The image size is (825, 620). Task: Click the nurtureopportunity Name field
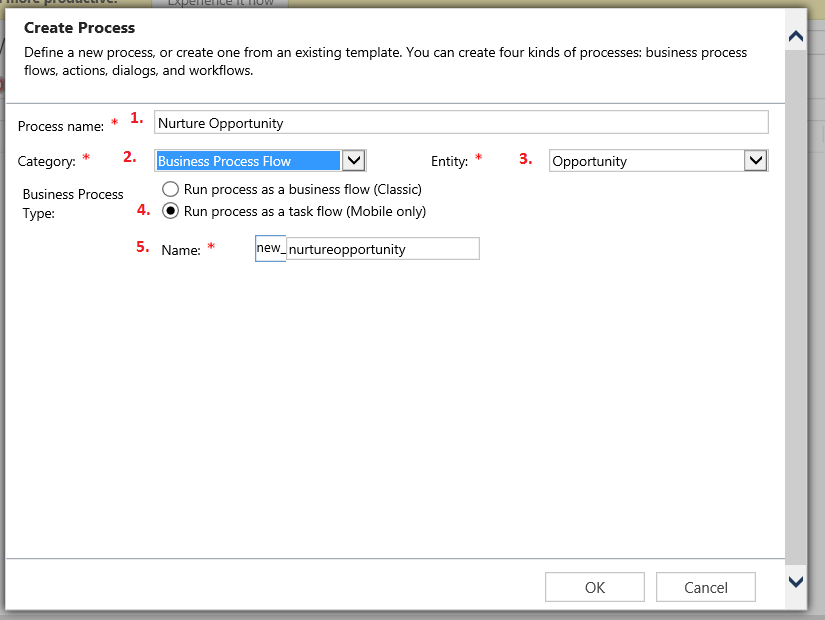point(382,249)
